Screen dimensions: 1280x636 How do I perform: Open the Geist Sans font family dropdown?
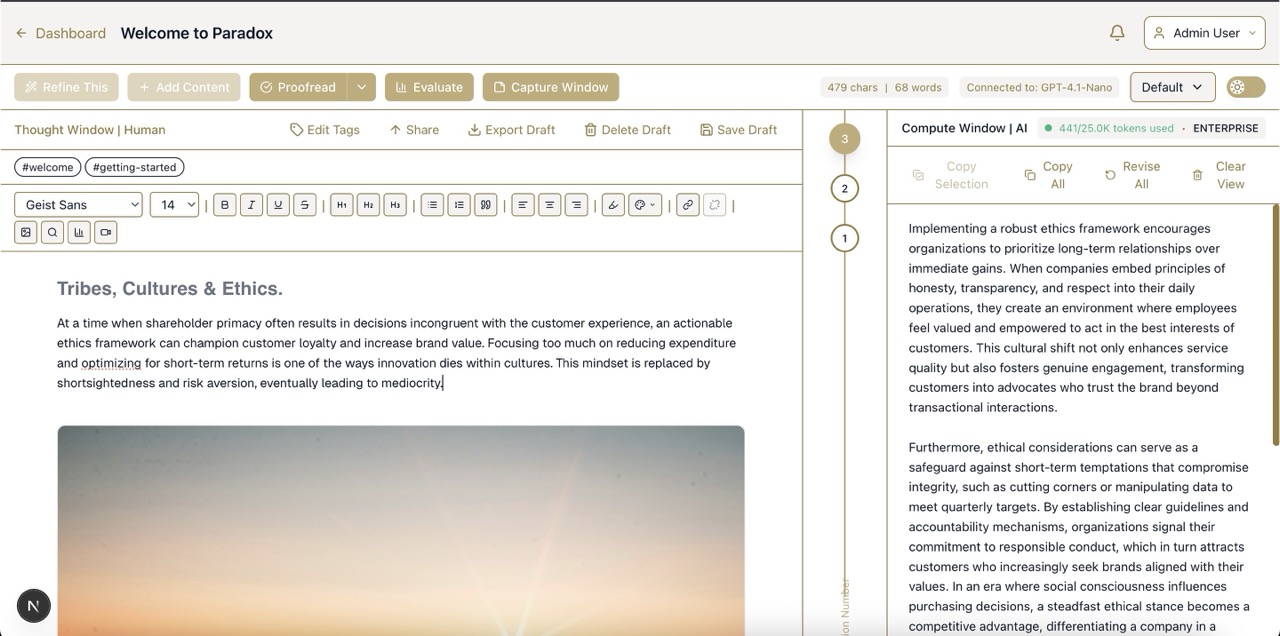78,205
